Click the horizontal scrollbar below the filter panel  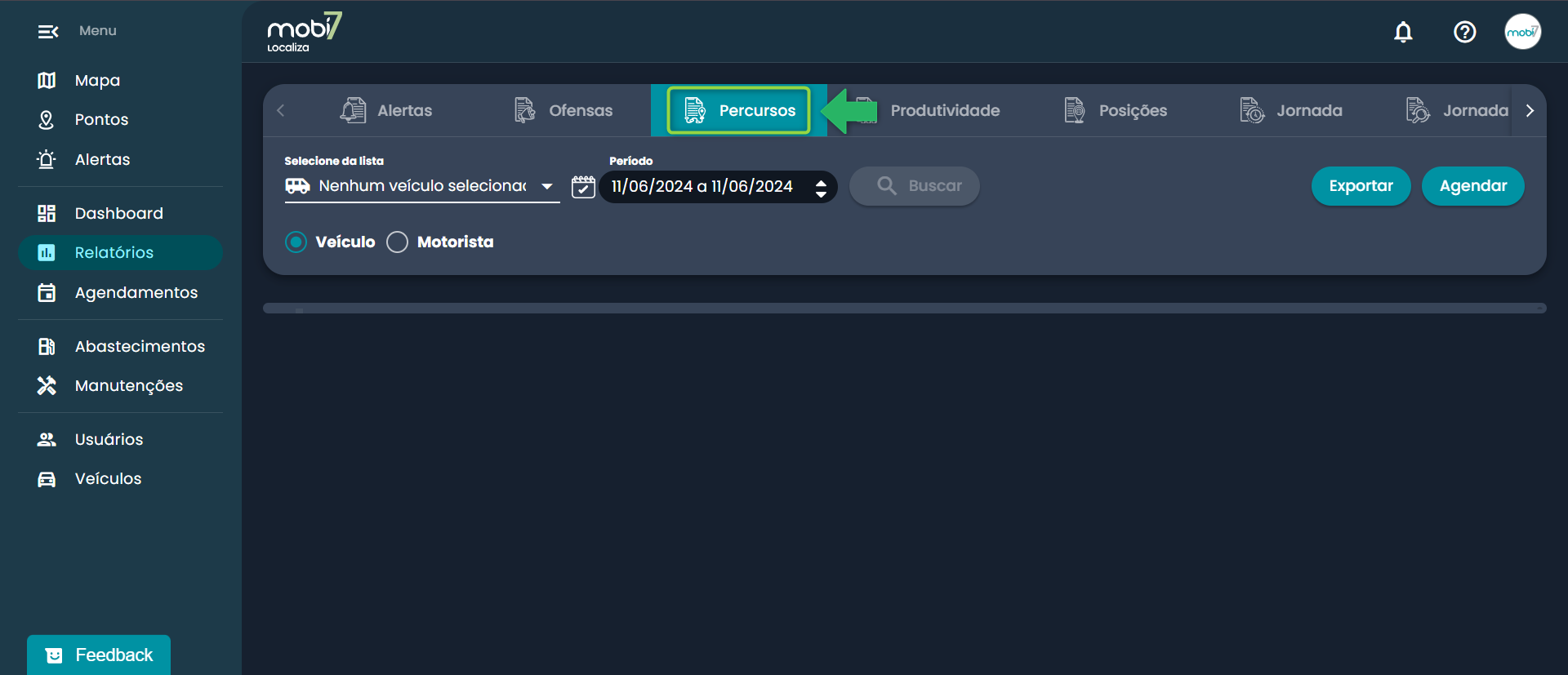pos(904,309)
